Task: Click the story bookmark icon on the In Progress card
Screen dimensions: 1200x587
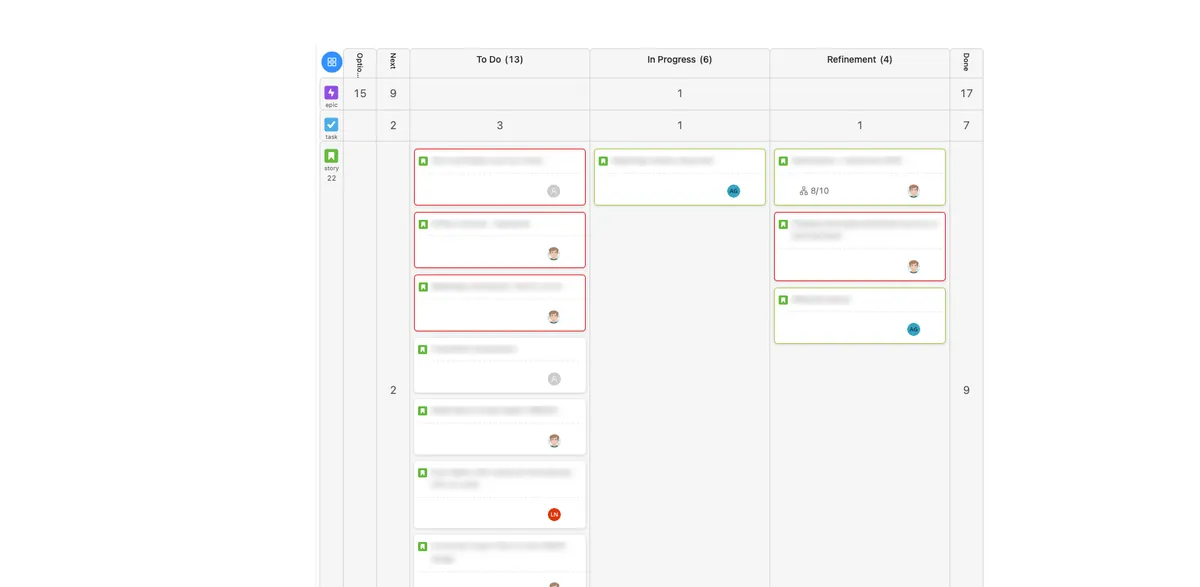Action: tap(603, 161)
